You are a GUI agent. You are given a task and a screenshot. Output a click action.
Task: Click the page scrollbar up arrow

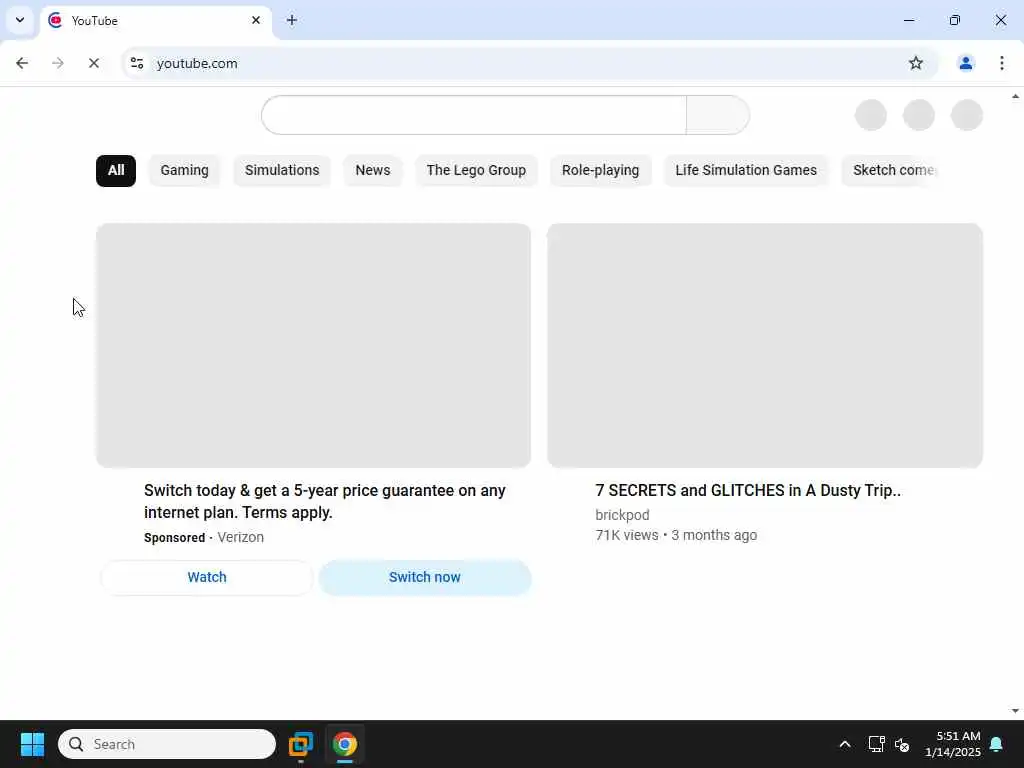(1016, 96)
